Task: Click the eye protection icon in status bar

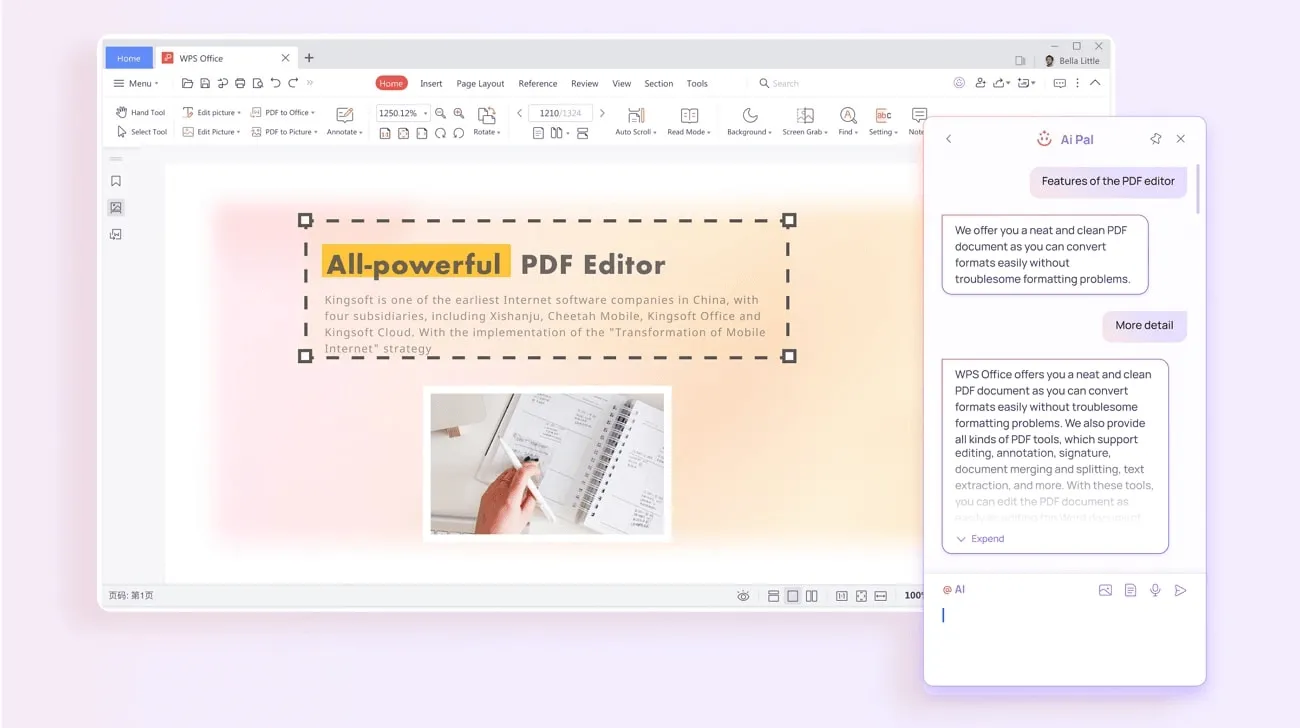Action: pyautogui.click(x=743, y=595)
